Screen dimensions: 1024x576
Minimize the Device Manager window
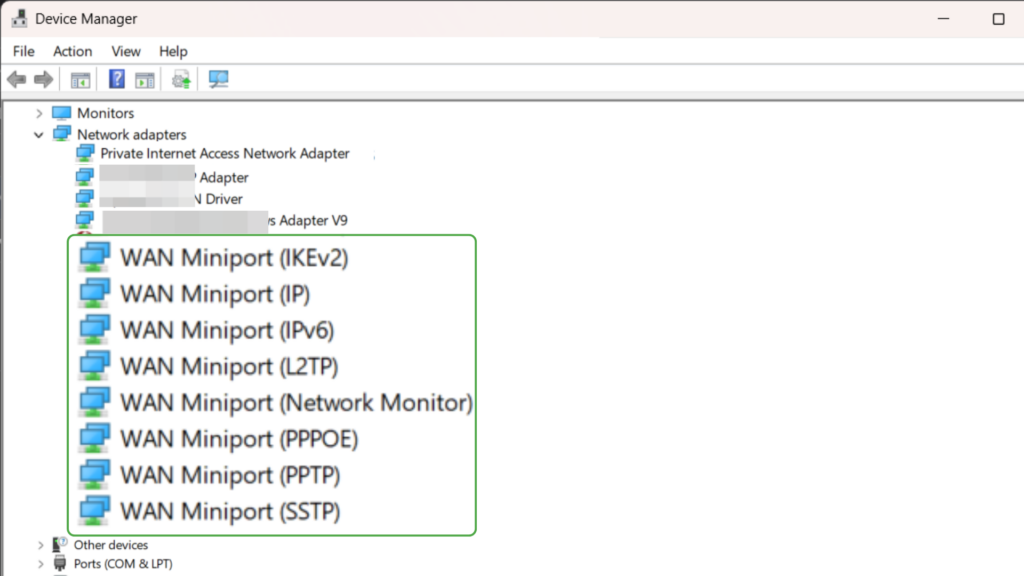point(943,18)
